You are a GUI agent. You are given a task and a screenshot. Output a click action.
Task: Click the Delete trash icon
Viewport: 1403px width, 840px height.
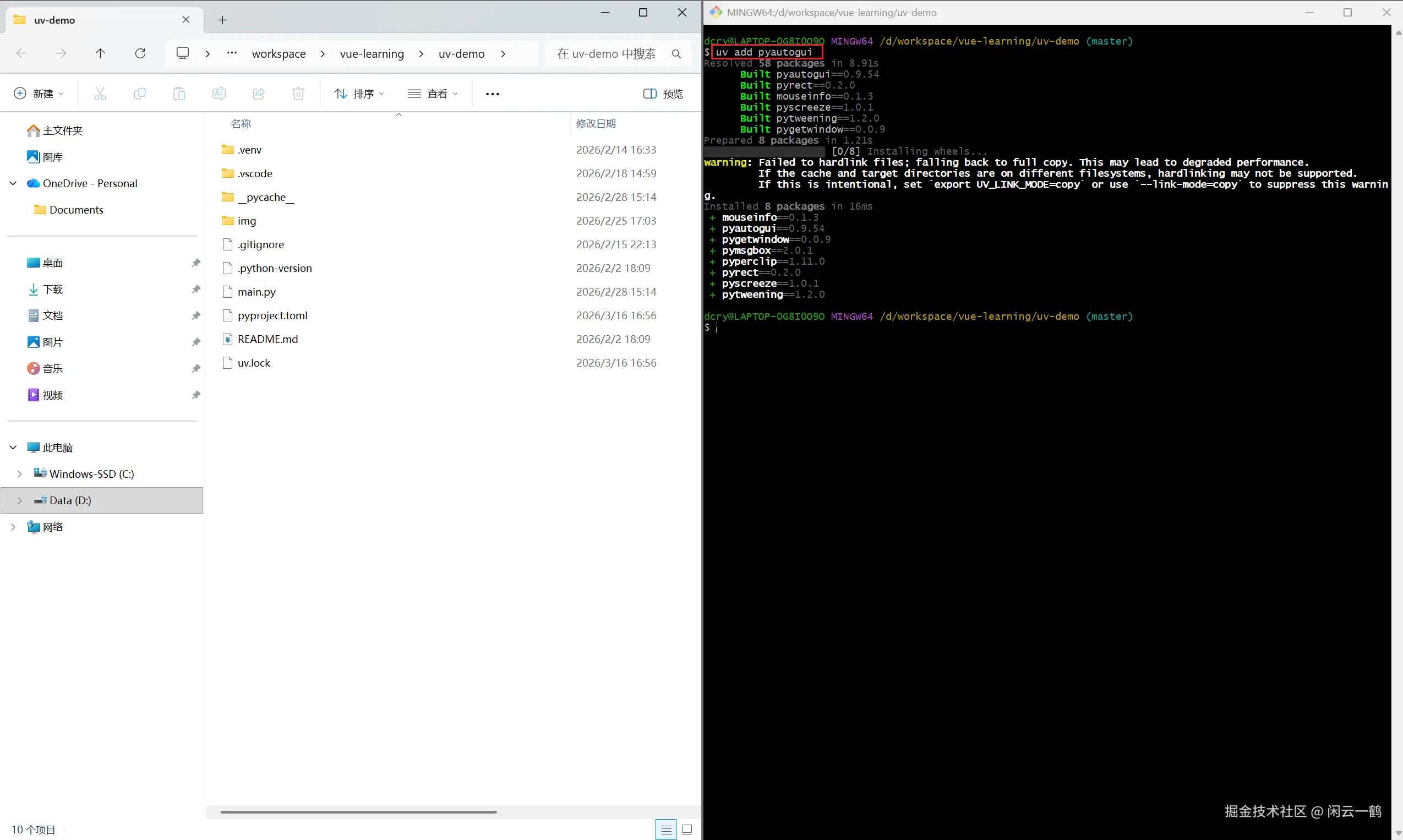pos(298,94)
